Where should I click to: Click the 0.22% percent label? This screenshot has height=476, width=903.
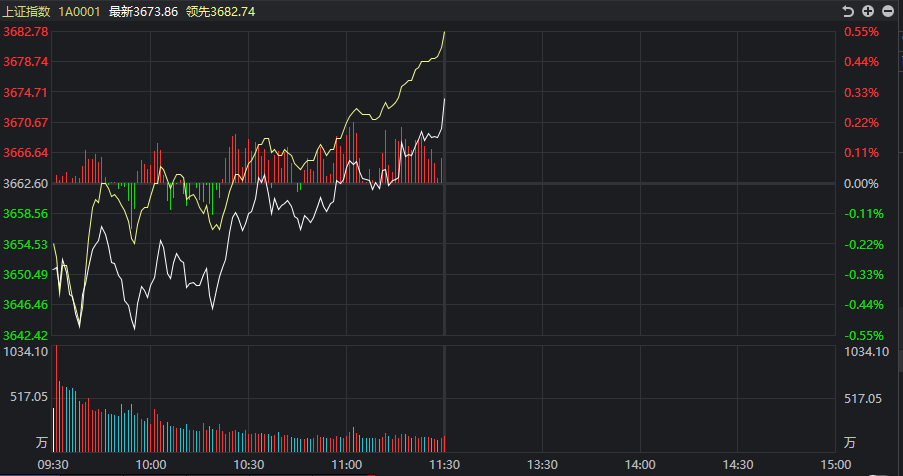point(862,123)
